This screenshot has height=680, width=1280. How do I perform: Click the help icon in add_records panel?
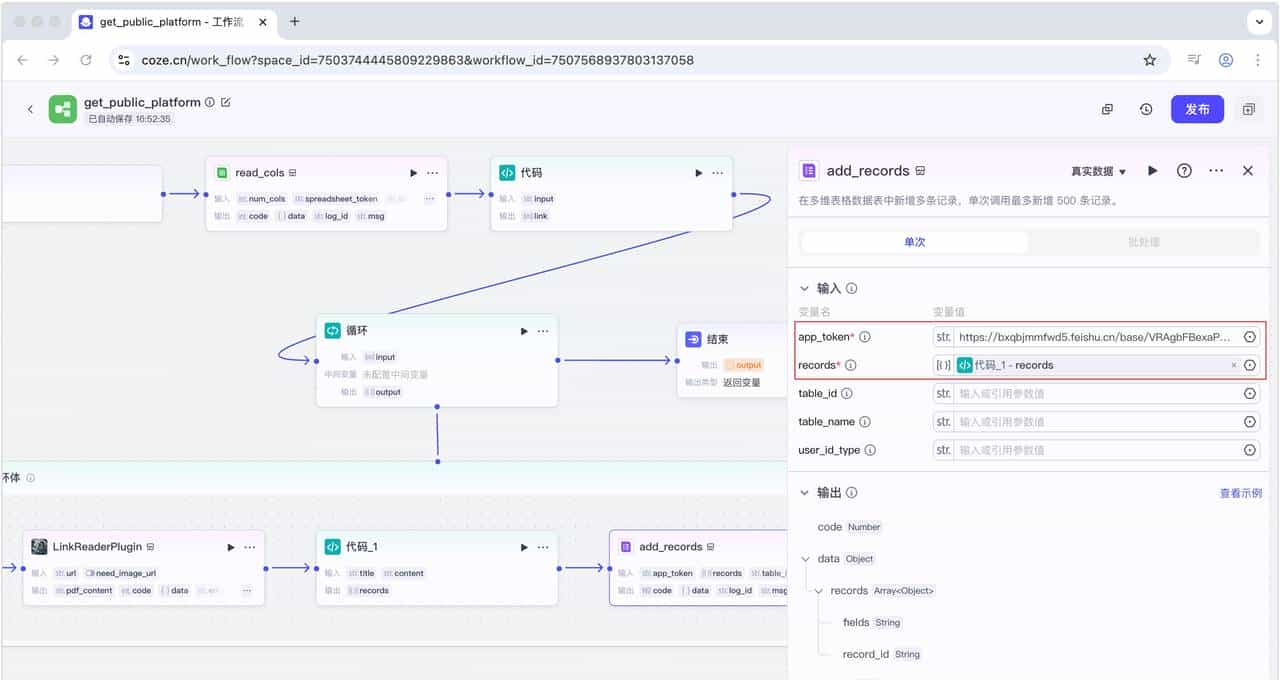coord(1184,171)
